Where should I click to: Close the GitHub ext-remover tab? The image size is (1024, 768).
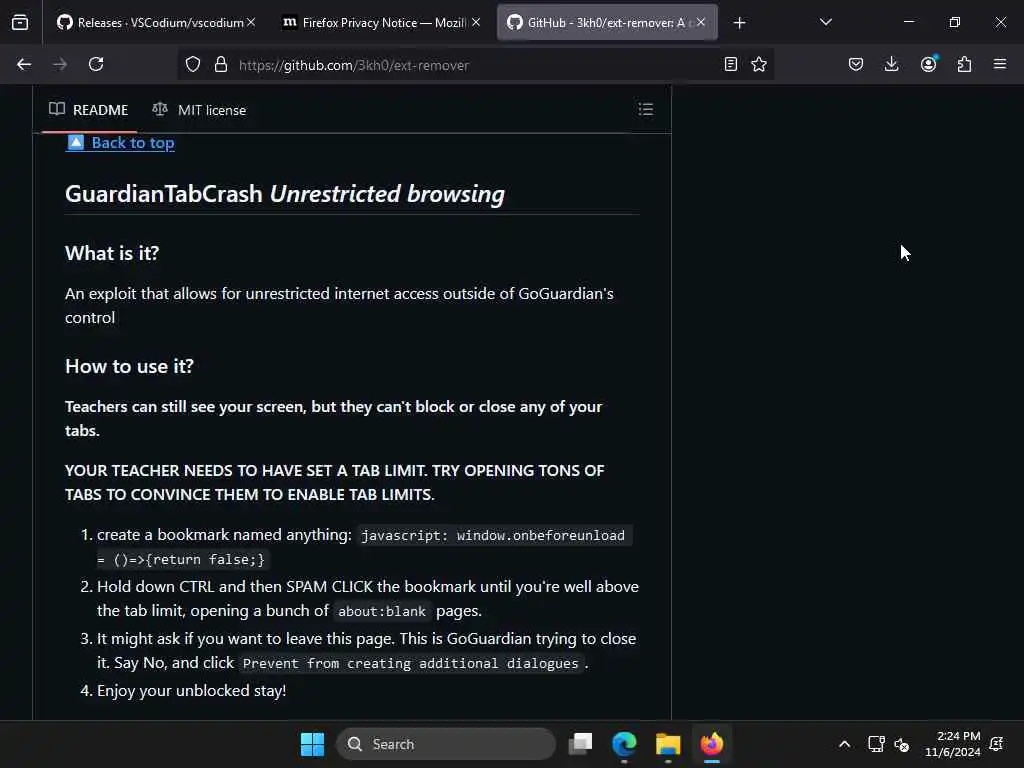tap(701, 22)
